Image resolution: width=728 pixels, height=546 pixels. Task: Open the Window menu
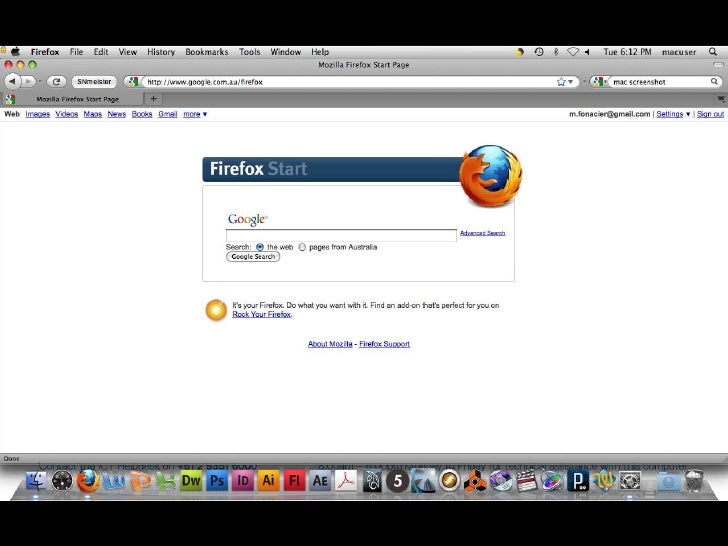(x=286, y=52)
